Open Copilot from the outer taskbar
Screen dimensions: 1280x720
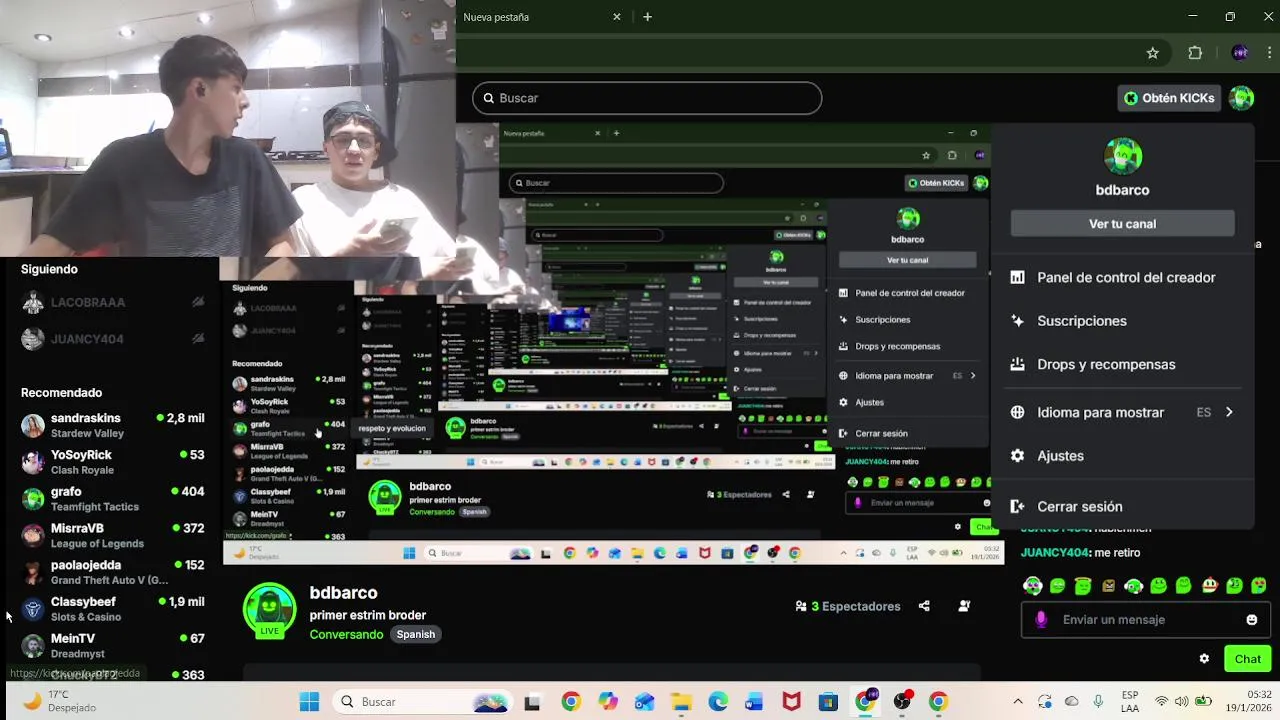point(608,702)
